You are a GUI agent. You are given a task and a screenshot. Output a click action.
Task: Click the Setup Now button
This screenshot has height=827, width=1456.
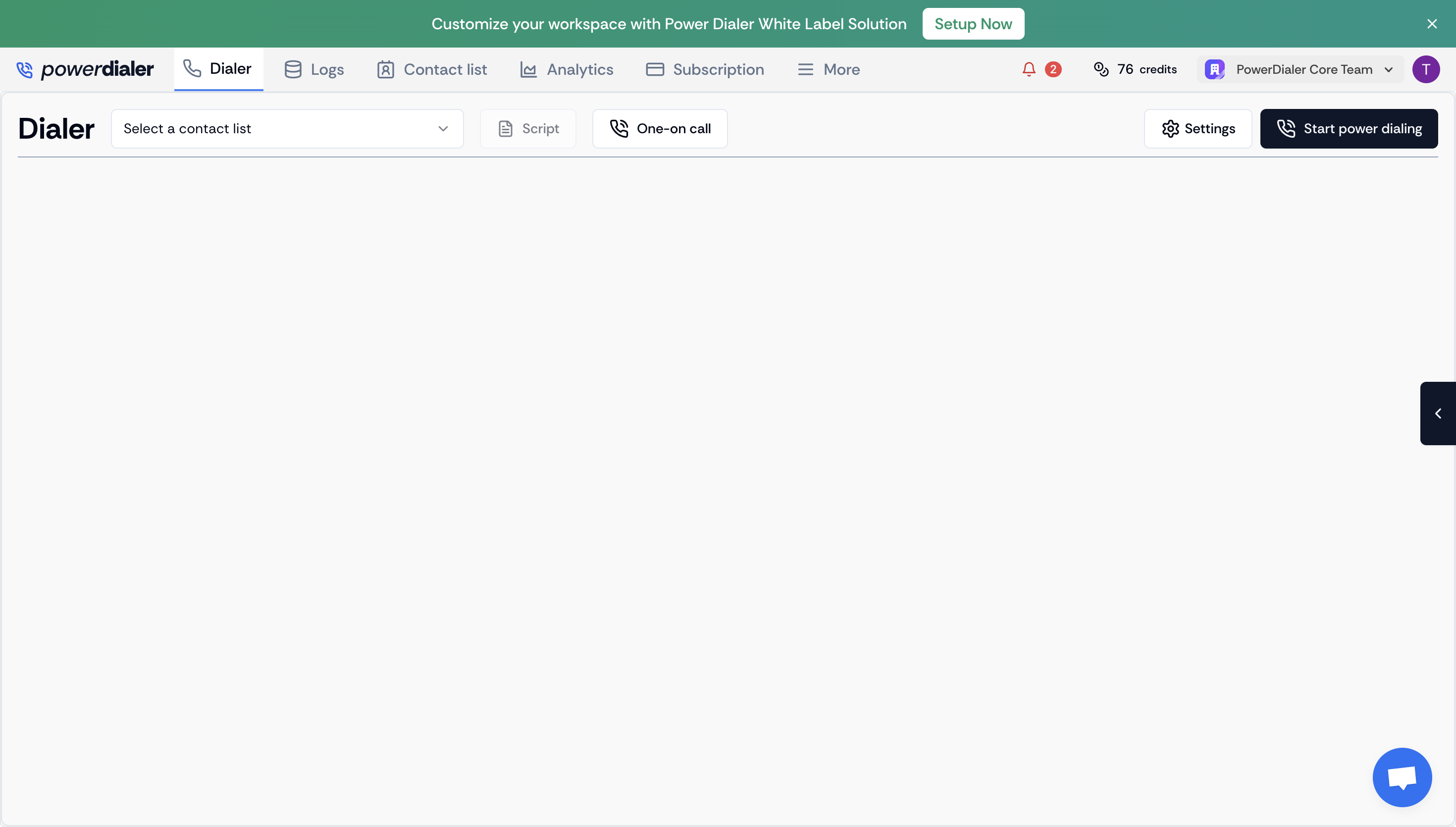[x=973, y=23]
